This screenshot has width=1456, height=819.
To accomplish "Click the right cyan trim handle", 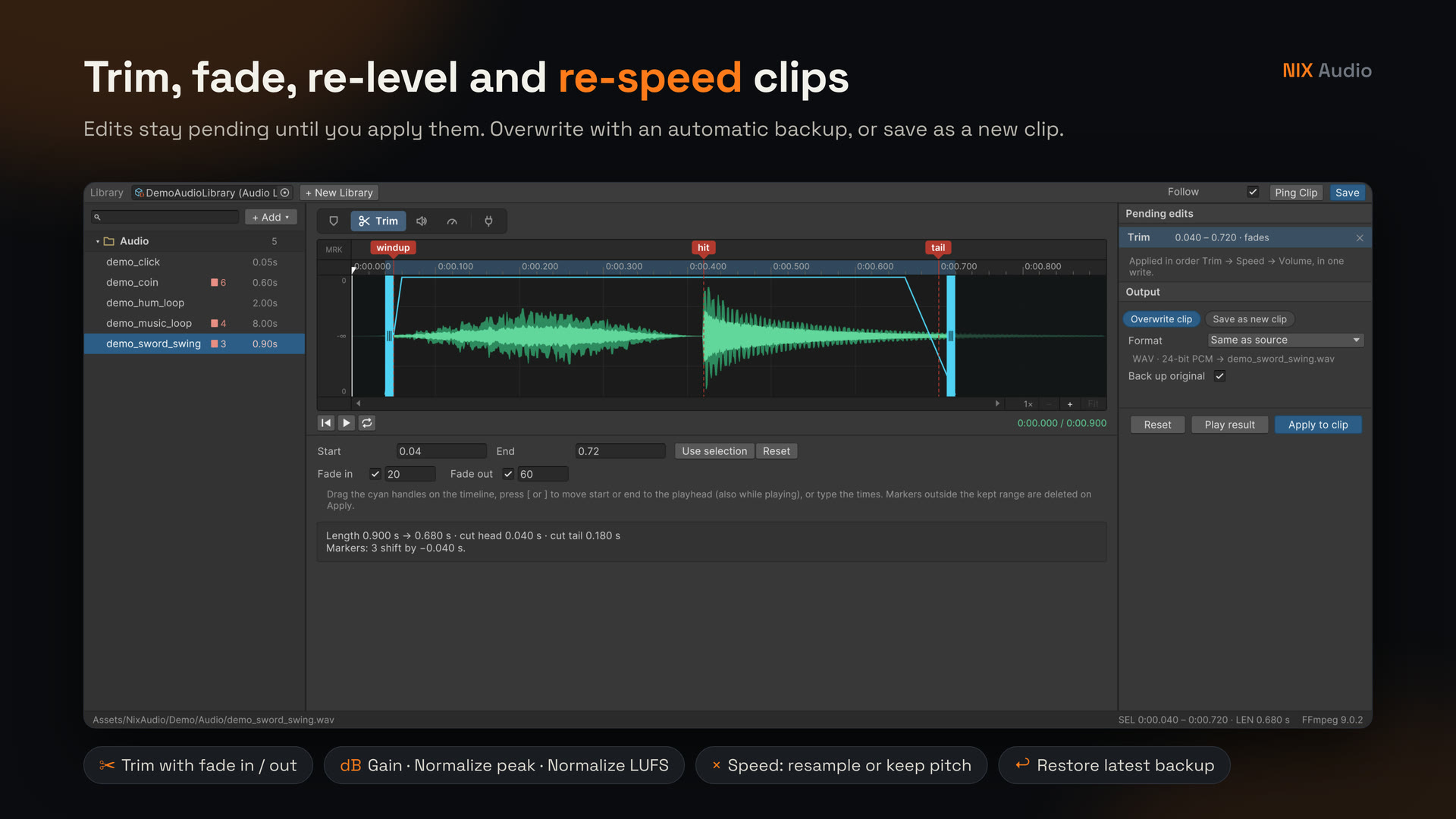I will pyautogui.click(x=950, y=336).
